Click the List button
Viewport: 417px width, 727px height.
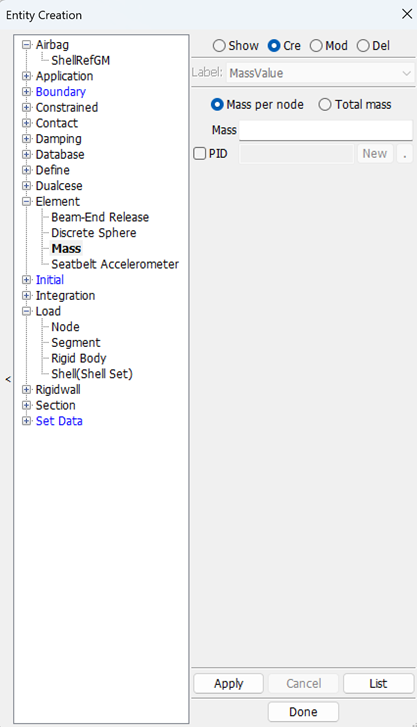(x=379, y=684)
